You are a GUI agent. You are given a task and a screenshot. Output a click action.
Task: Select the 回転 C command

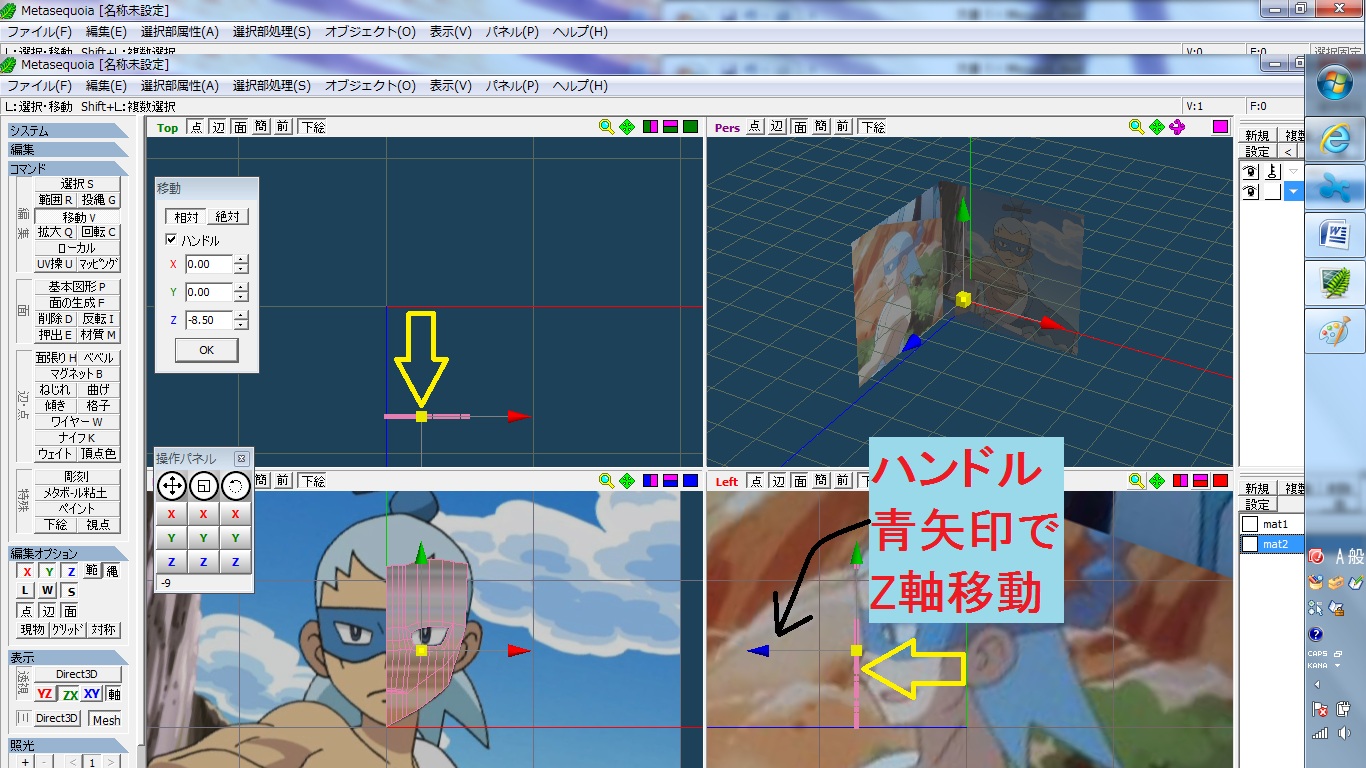[99, 232]
